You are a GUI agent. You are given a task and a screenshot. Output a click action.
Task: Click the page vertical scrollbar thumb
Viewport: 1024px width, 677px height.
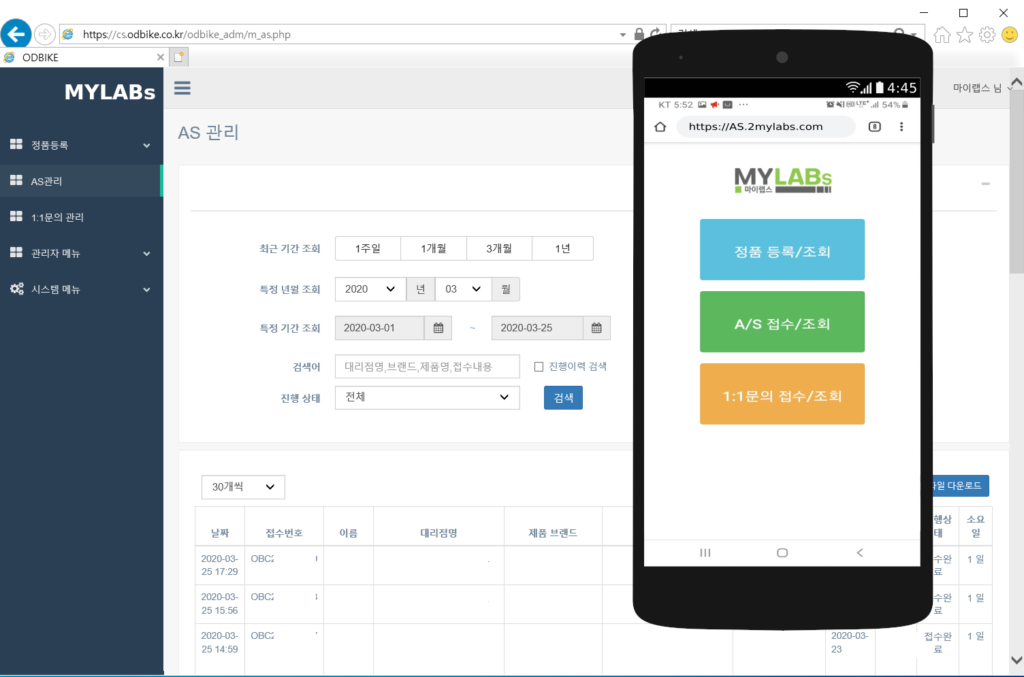pos(1017,180)
